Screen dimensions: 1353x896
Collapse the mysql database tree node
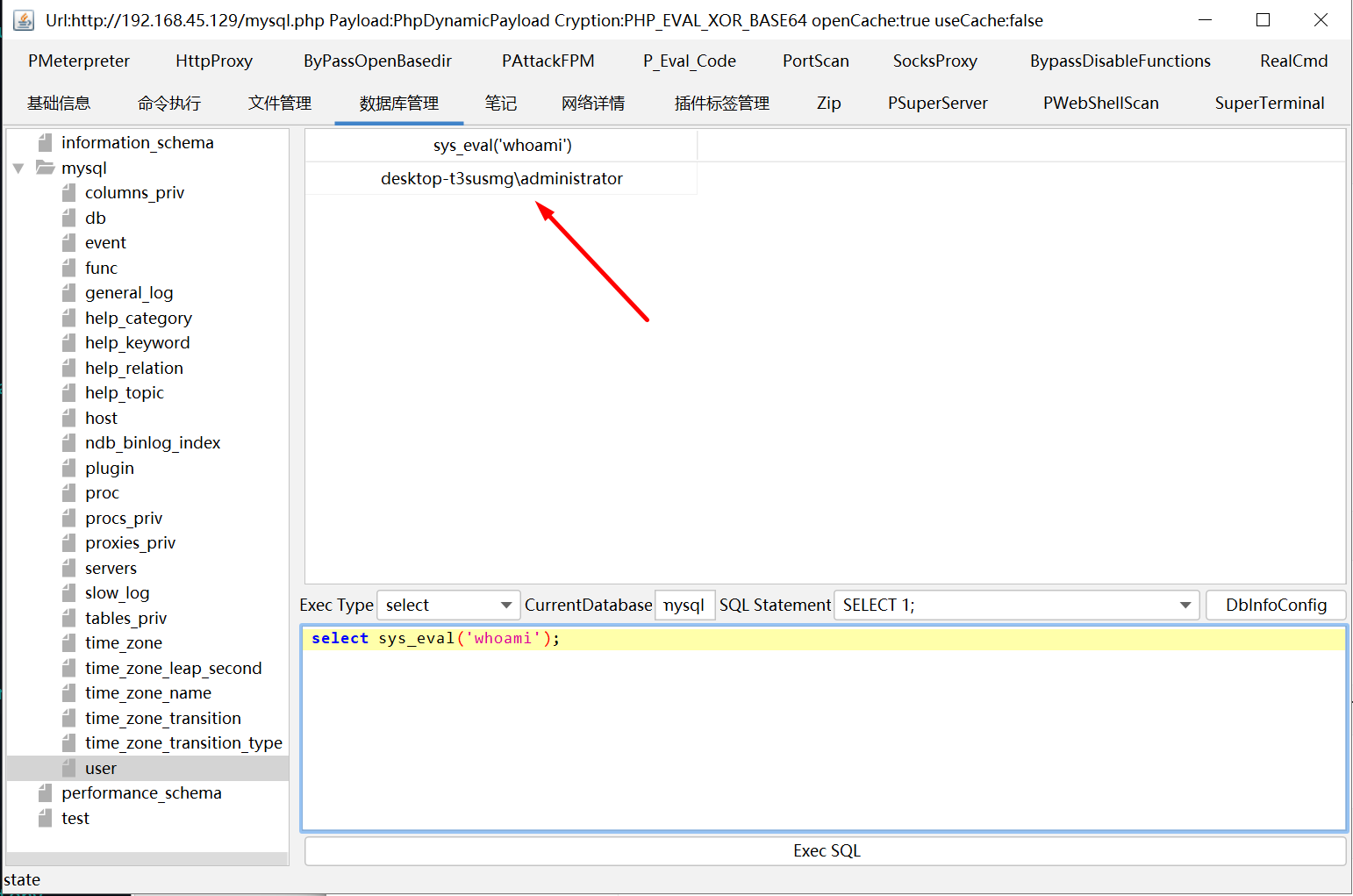click(x=18, y=168)
